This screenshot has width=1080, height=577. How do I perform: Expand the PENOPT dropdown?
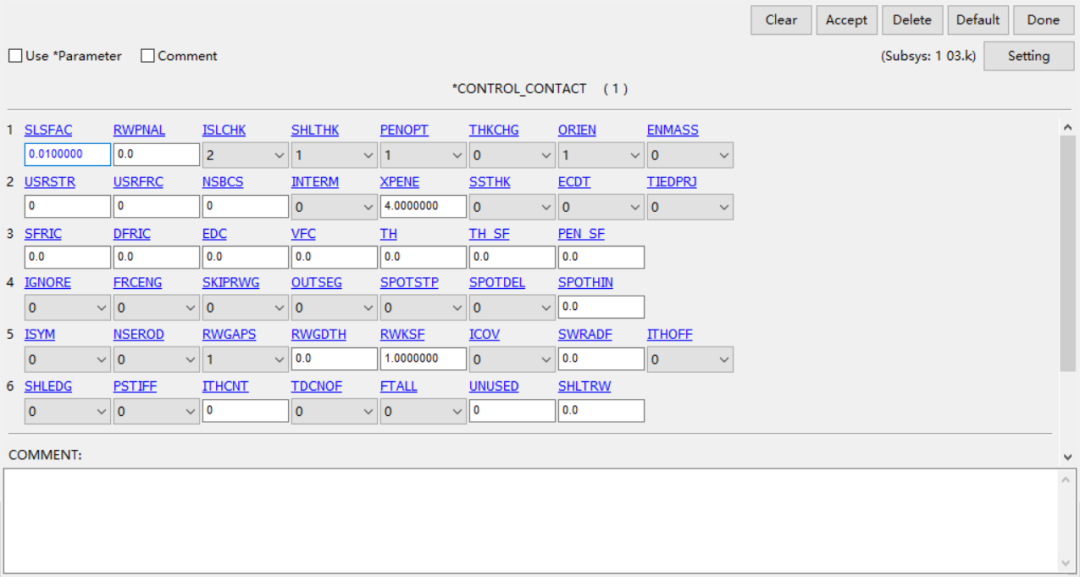click(423, 155)
